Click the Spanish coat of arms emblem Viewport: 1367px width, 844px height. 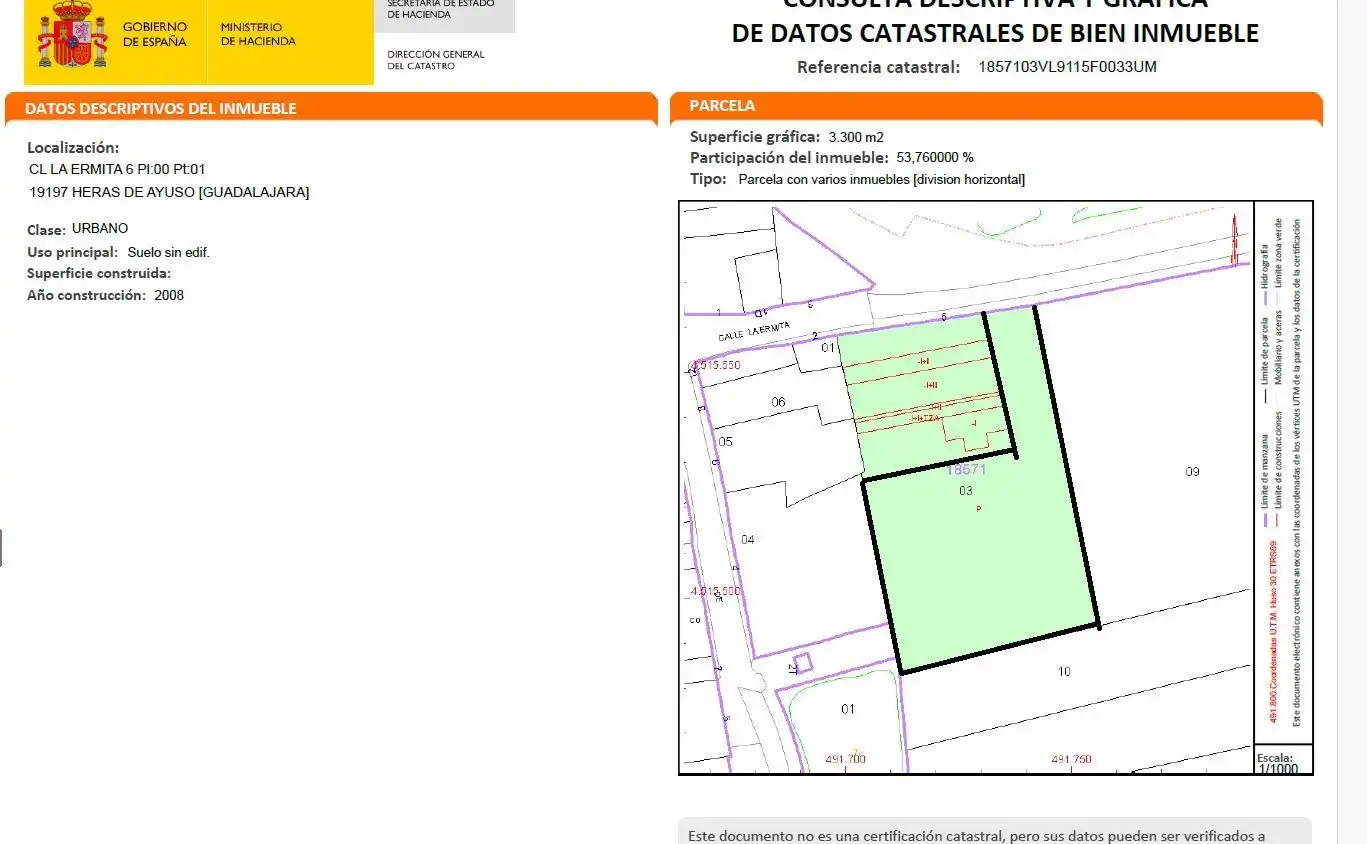click(x=73, y=34)
